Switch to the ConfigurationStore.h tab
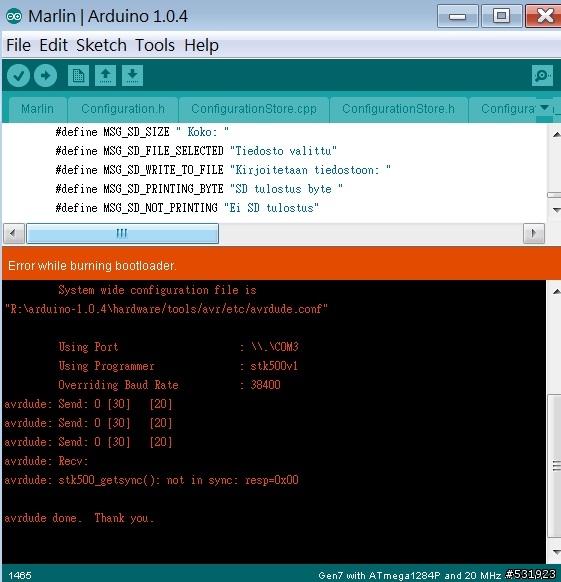Screen dimensions: 561x582 (398, 109)
